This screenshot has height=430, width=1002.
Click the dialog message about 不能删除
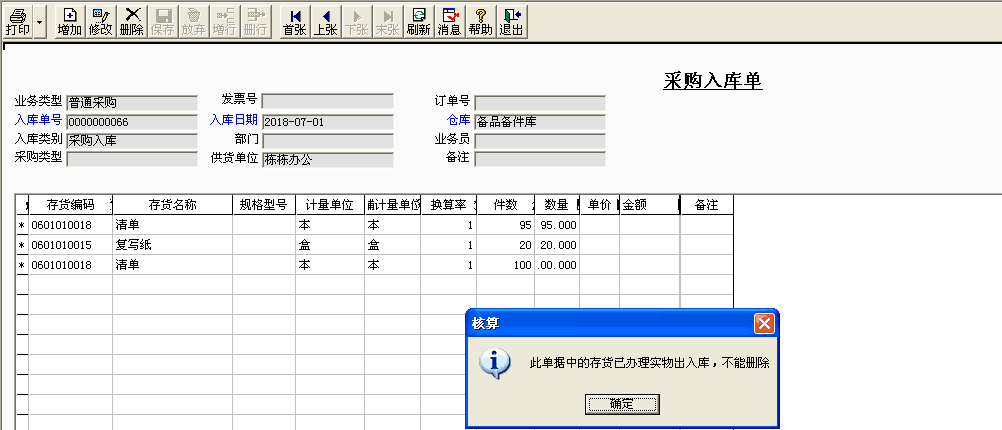tap(649, 363)
